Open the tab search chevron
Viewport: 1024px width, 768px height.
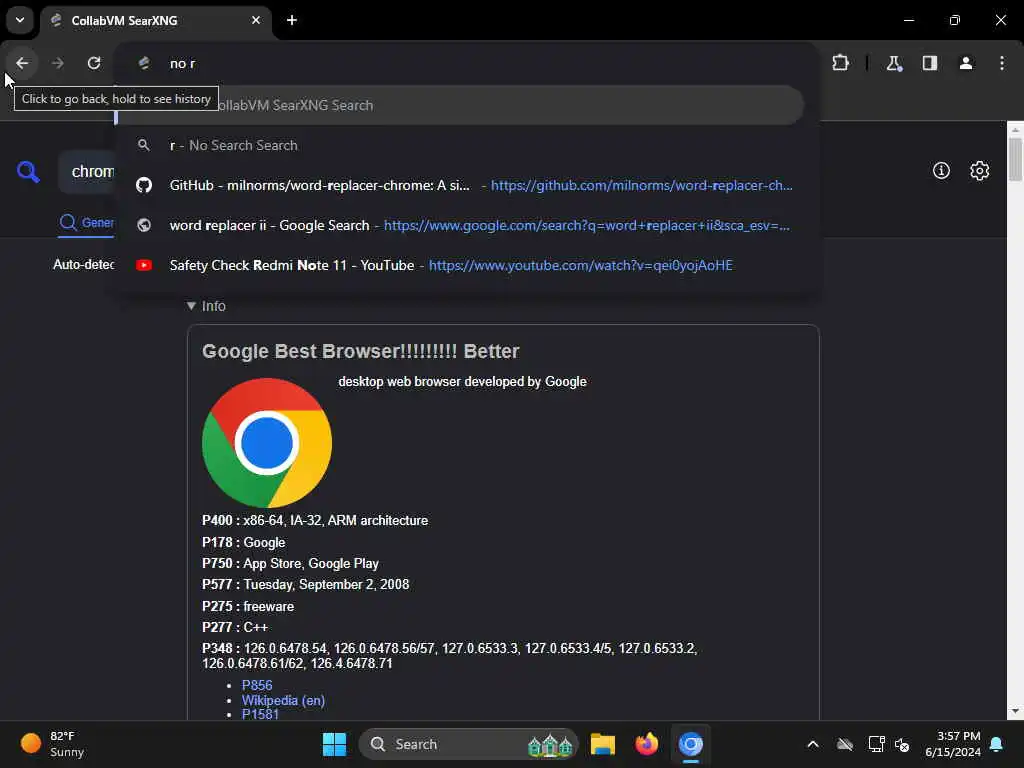coord(20,20)
